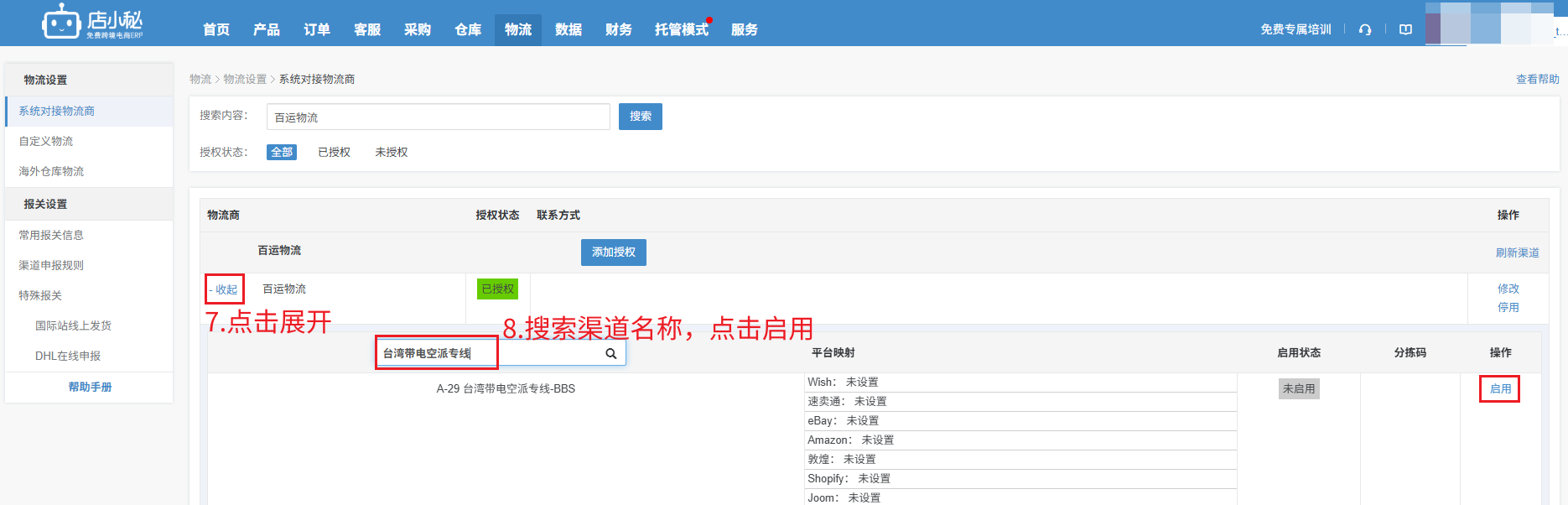Click the blue 搜索 button
The width and height of the screenshot is (1568, 505).
(641, 117)
